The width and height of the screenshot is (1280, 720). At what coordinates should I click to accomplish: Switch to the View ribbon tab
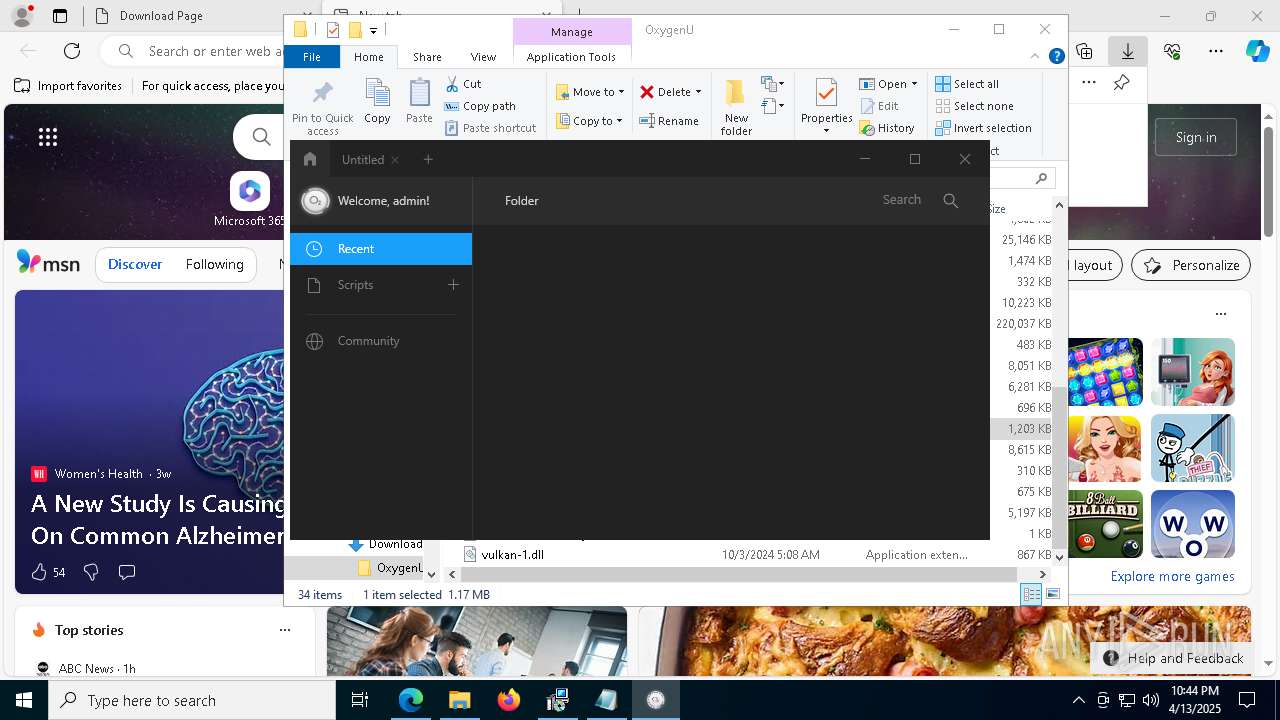tap(483, 57)
